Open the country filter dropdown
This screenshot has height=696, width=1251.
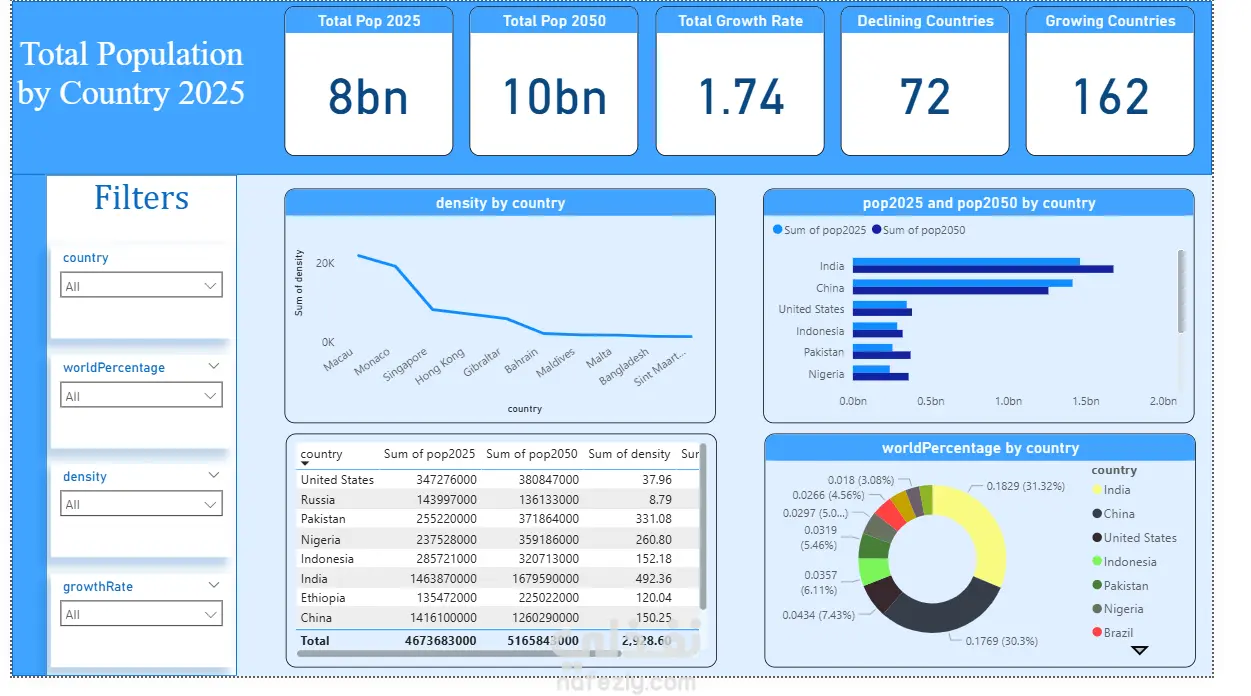pyautogui.click(x=141, y=286)
